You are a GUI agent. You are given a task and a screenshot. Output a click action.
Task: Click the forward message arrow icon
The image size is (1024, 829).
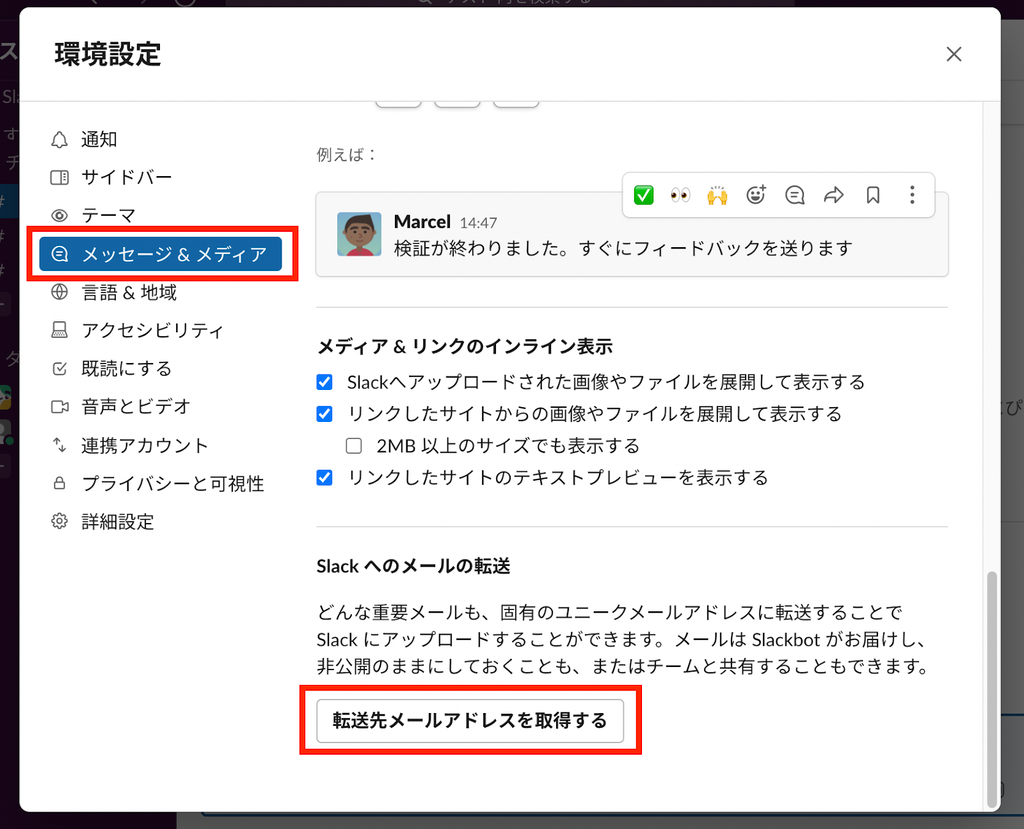point(833,195)
